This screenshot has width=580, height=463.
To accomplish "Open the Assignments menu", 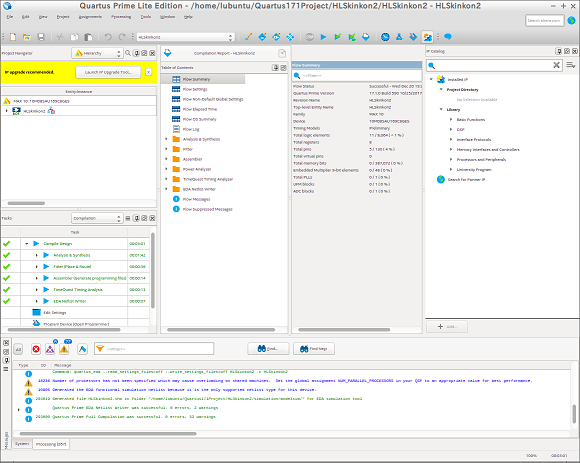I will tap(90, 17).
